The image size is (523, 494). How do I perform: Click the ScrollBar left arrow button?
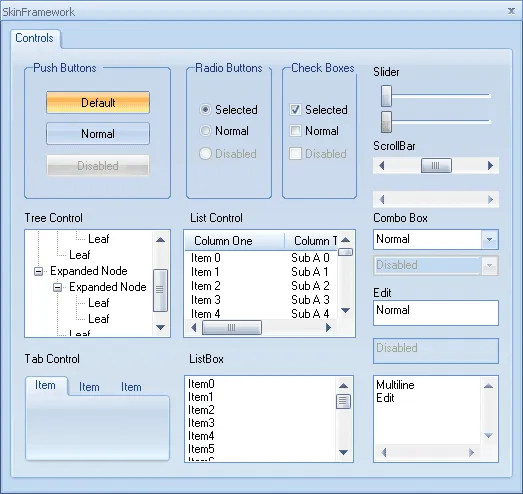click(x=382, y=165)
